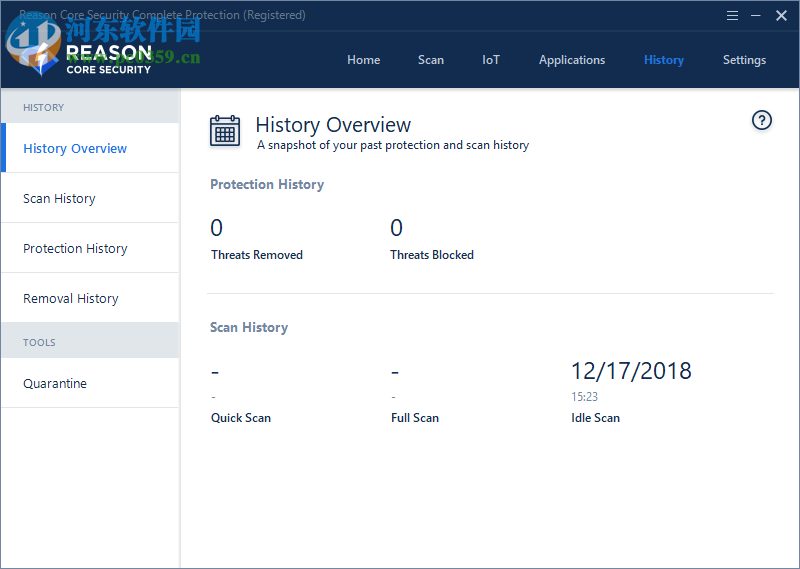
Task: Open Quarantine under Tools
Action: (90, 383)
